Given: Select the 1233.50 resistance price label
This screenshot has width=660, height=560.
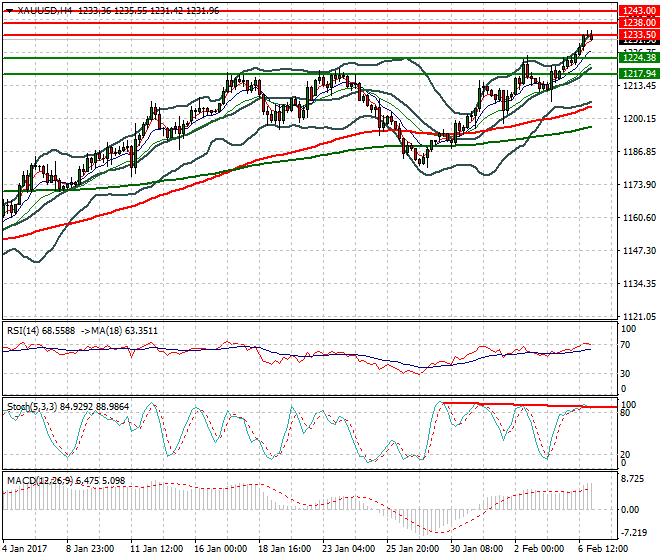Looking at the screenshot, I should click(x=639, y=35).
